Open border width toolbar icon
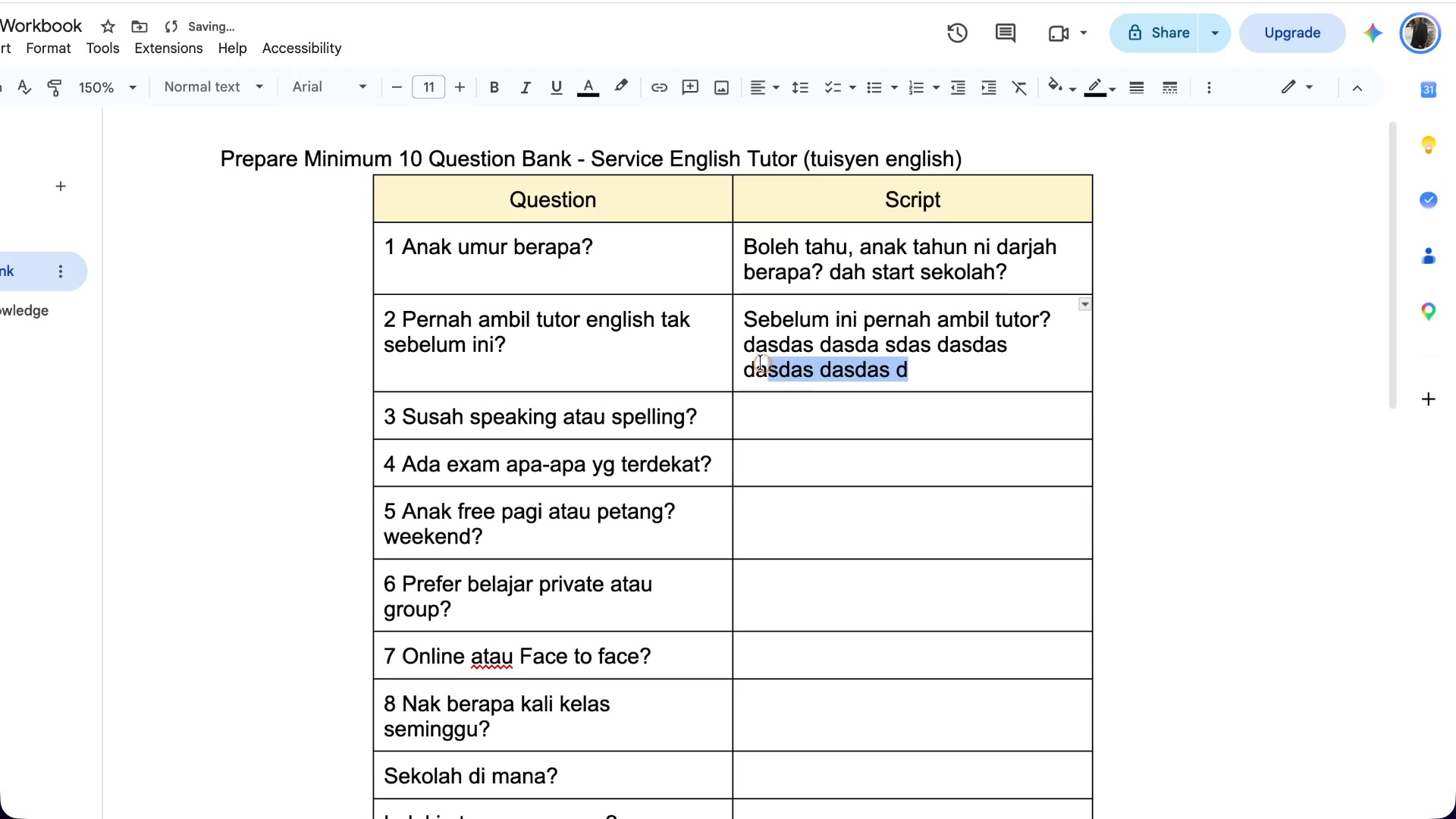This screenshot has height=819, width=1456. 1137,87
